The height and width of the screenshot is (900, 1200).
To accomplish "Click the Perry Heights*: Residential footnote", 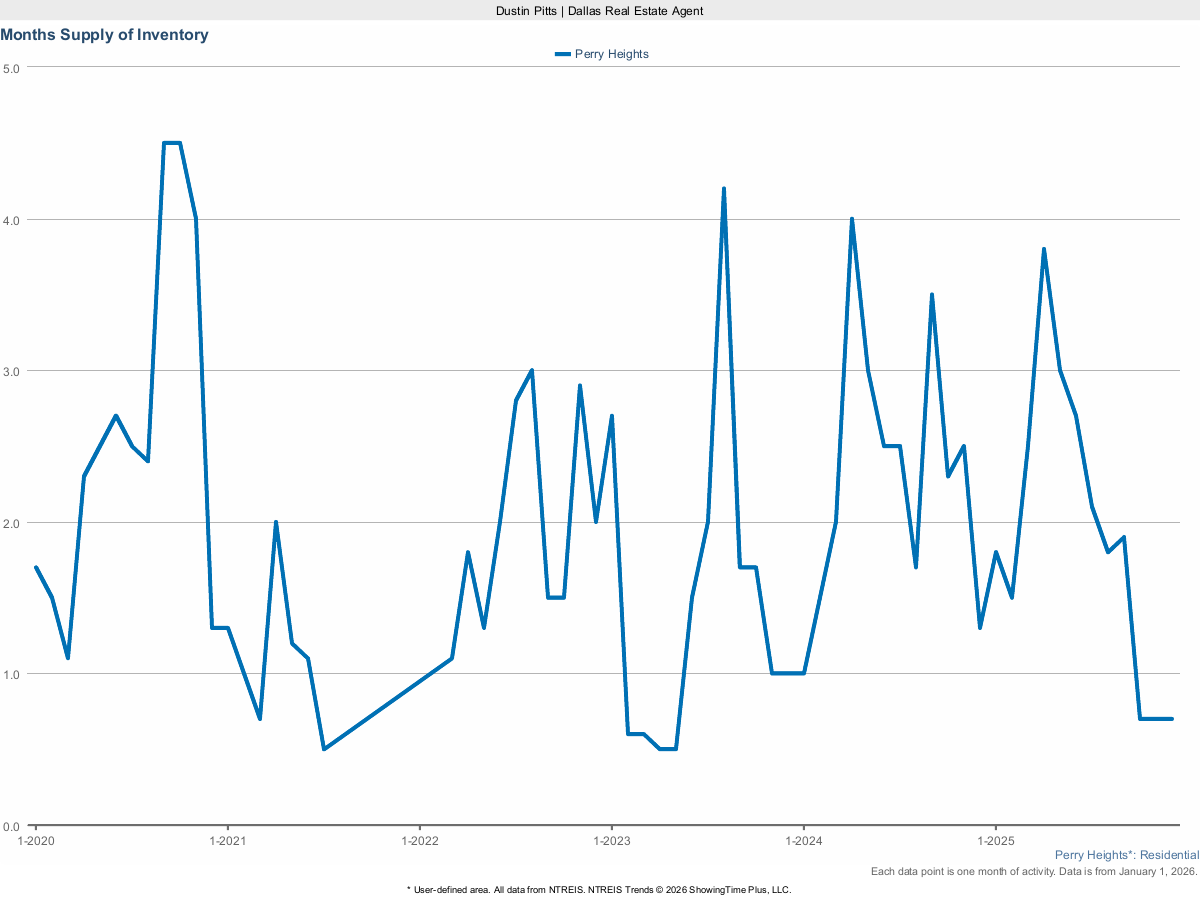I will pos(1126,855).
